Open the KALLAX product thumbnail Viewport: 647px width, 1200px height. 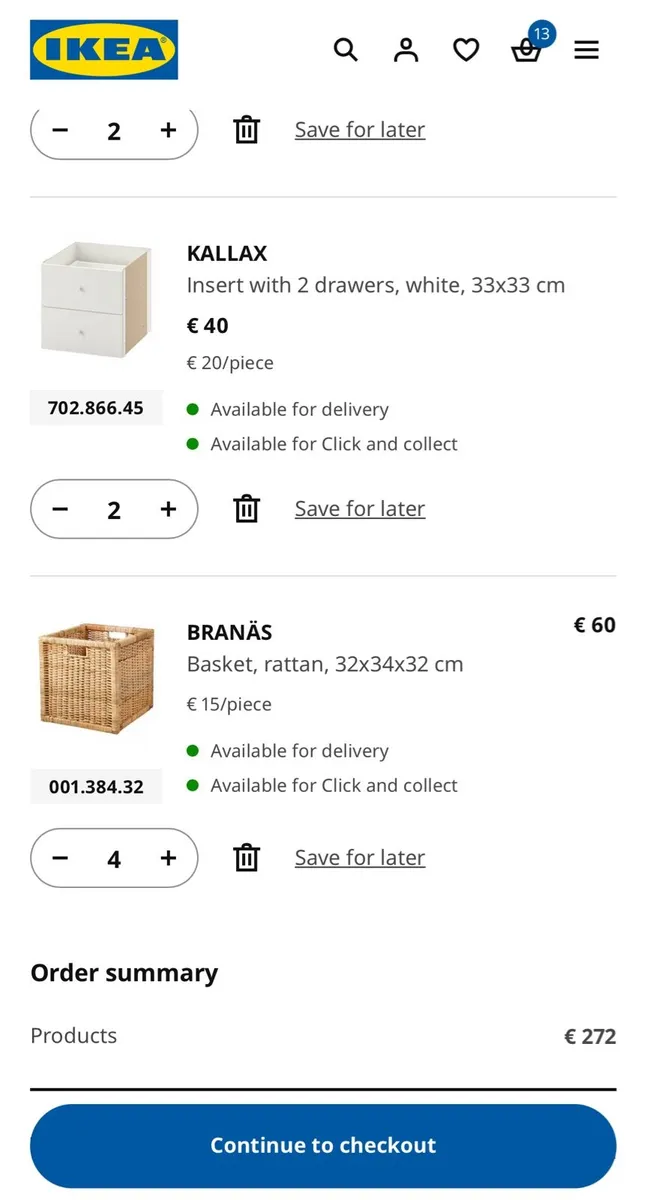click(95, 297)
